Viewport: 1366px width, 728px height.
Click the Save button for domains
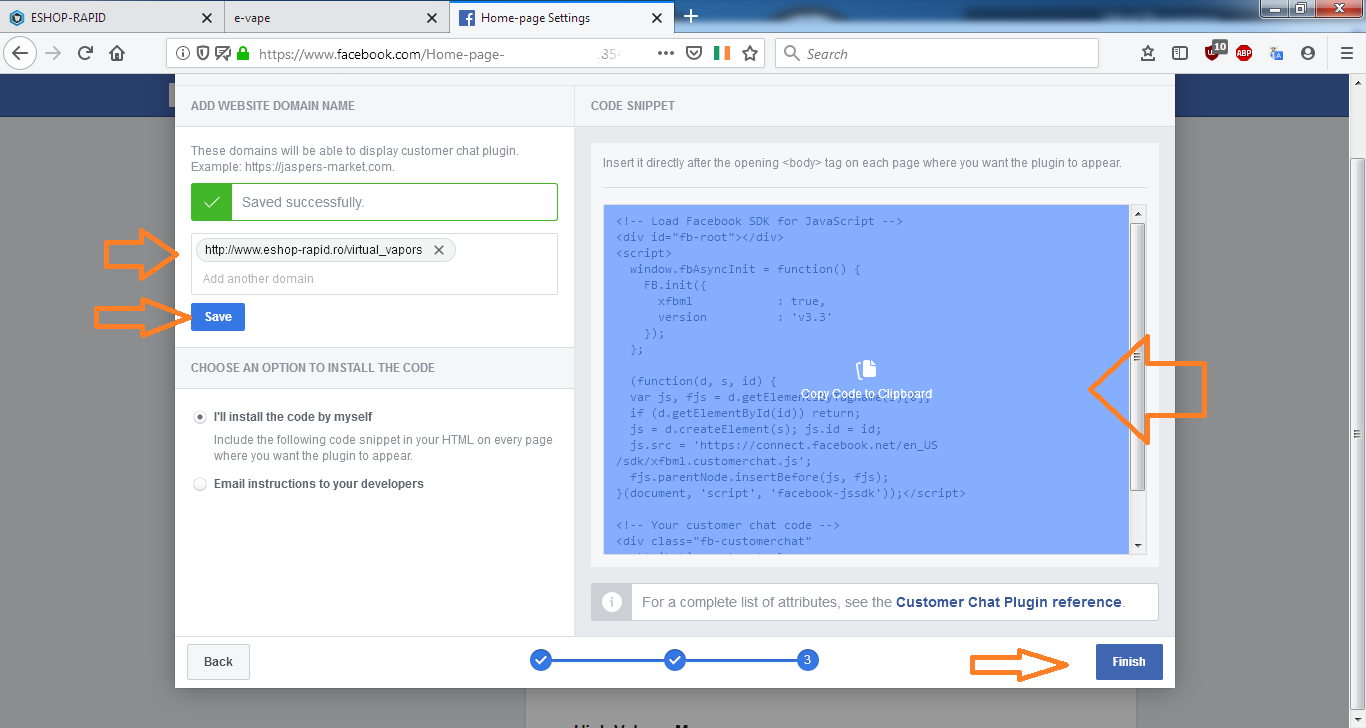218,317
